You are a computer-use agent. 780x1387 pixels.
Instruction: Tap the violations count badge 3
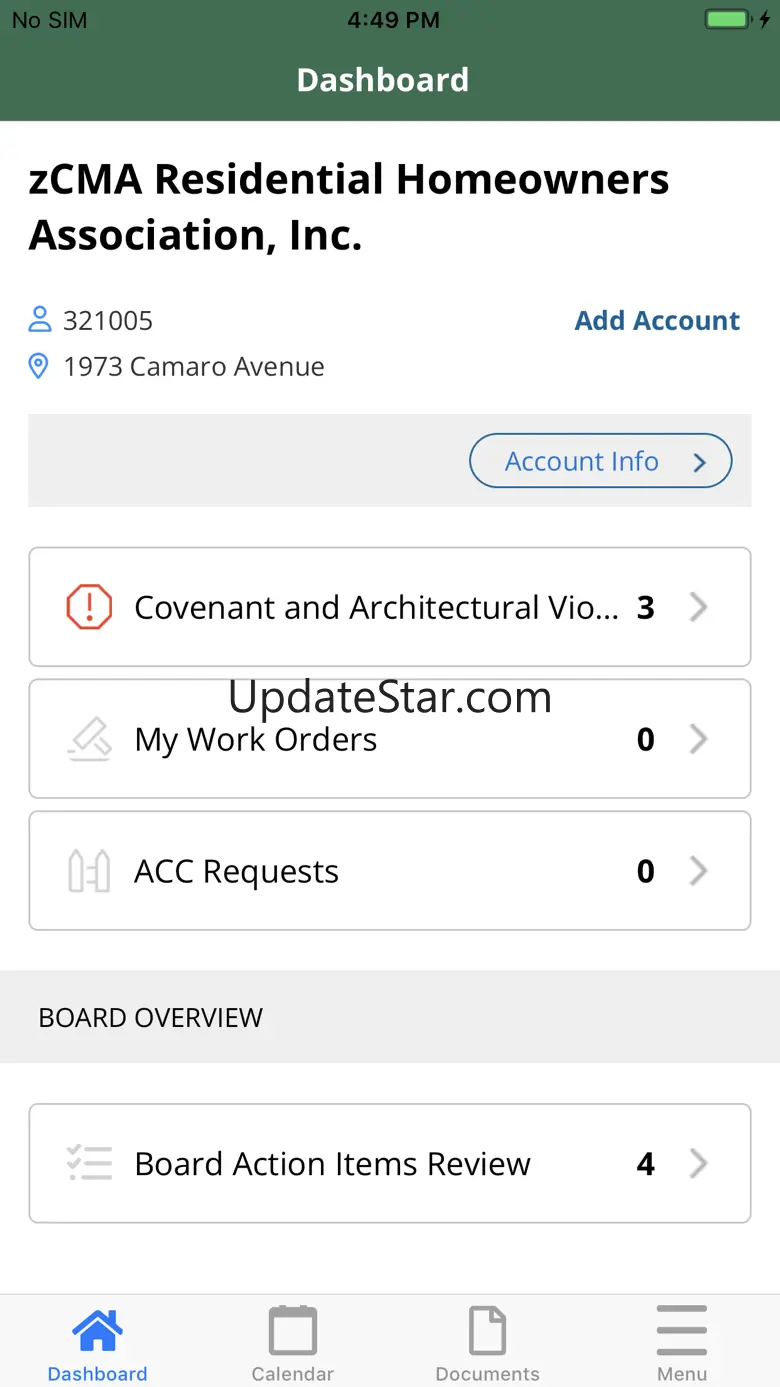tap(646, 607)
